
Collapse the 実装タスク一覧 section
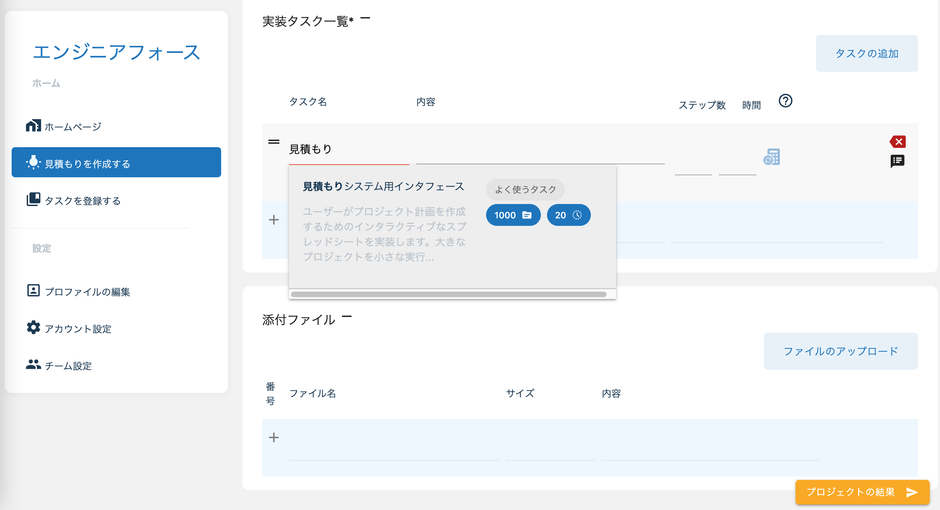pyautogui.click(x=366, y=18)
